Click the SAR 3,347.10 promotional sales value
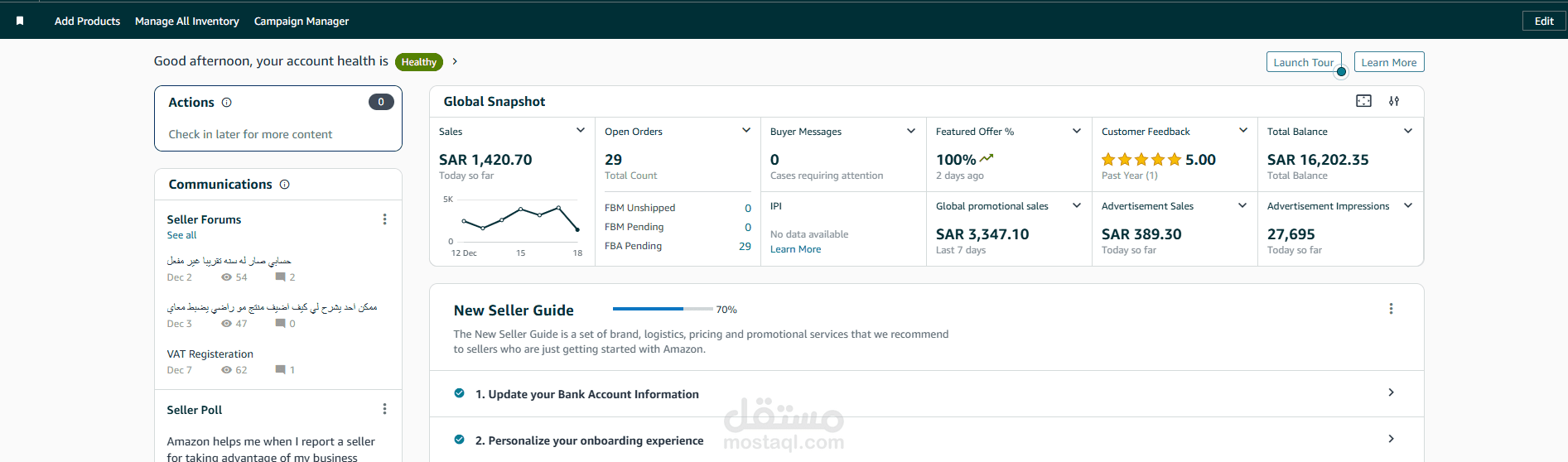Image resolution: width=1568 pixels, height=462 pixels. point(982,234)
